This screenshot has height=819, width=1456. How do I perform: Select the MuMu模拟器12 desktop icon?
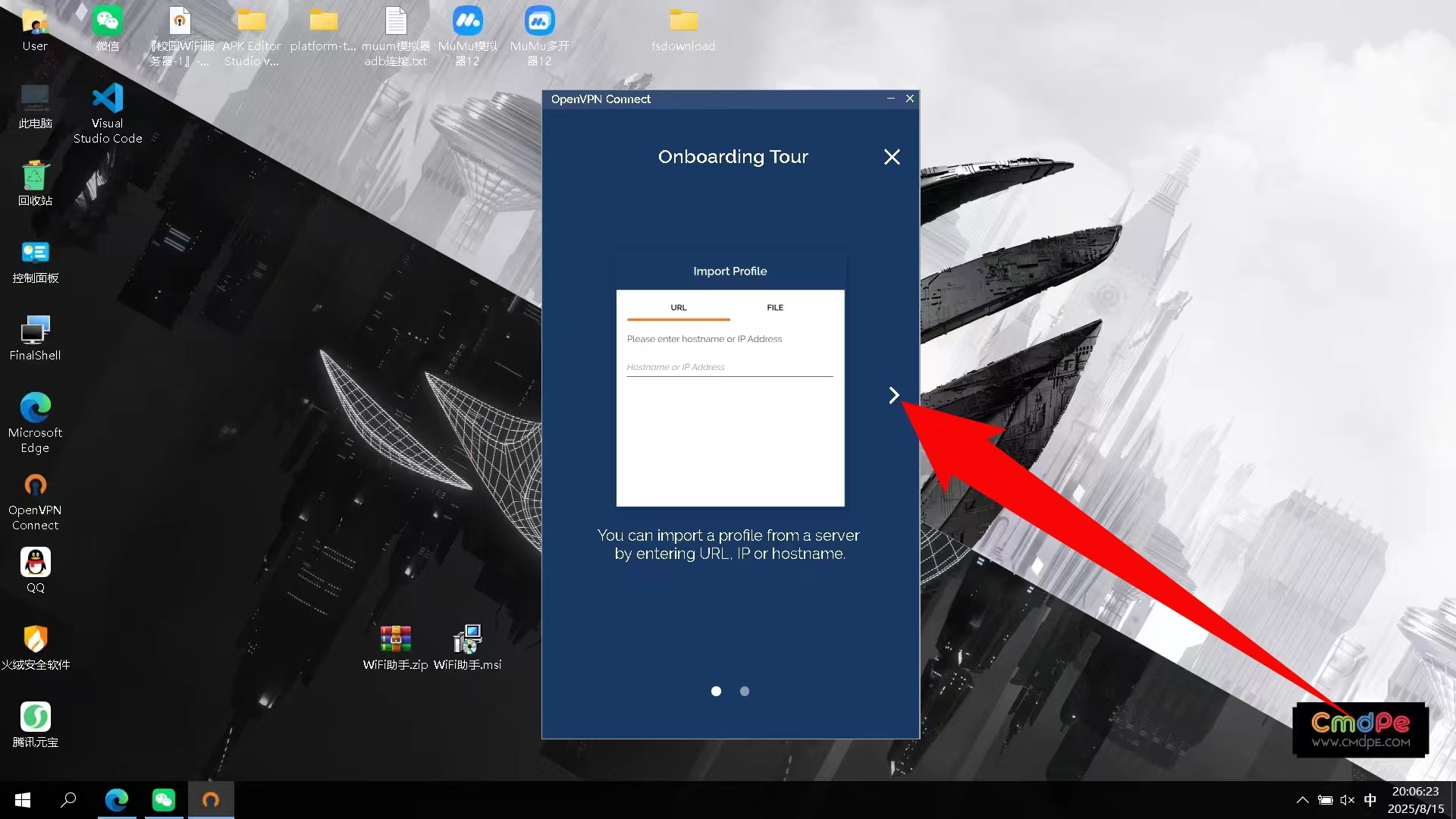coord(468,36)
